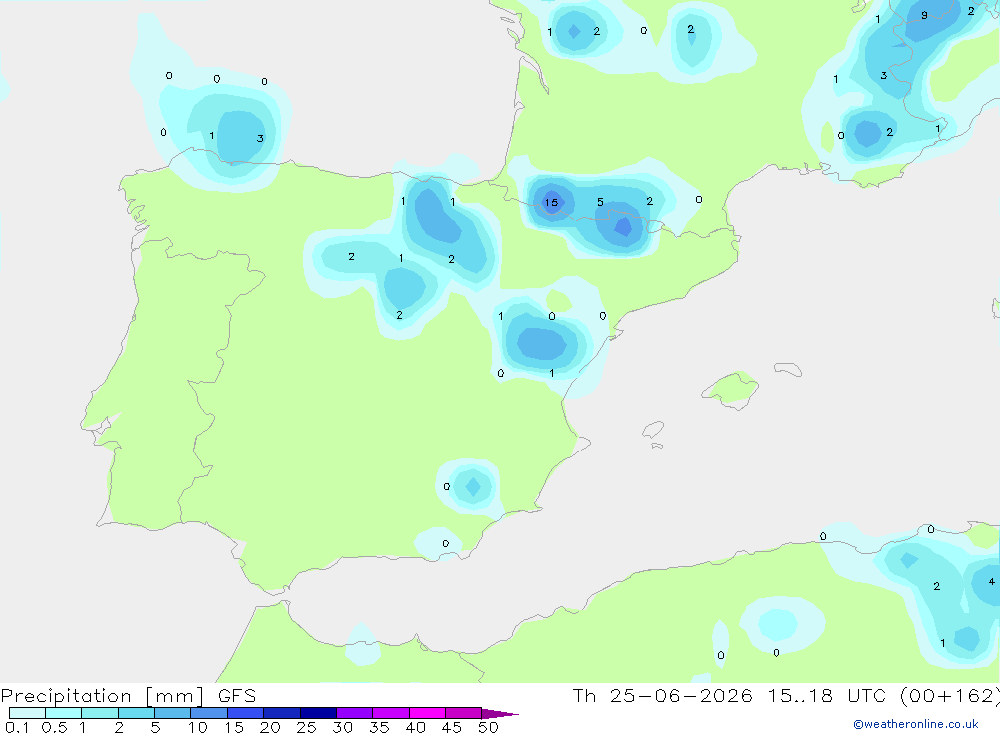Click the 'Th 25-06-2026 15..18 UTC' timestamp
The height and width of the screenshot is (733, 1000).
[732, 696]
